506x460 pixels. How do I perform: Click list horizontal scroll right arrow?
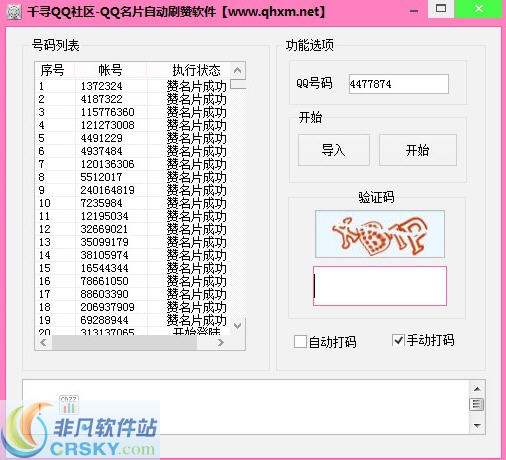click(221, 342)
